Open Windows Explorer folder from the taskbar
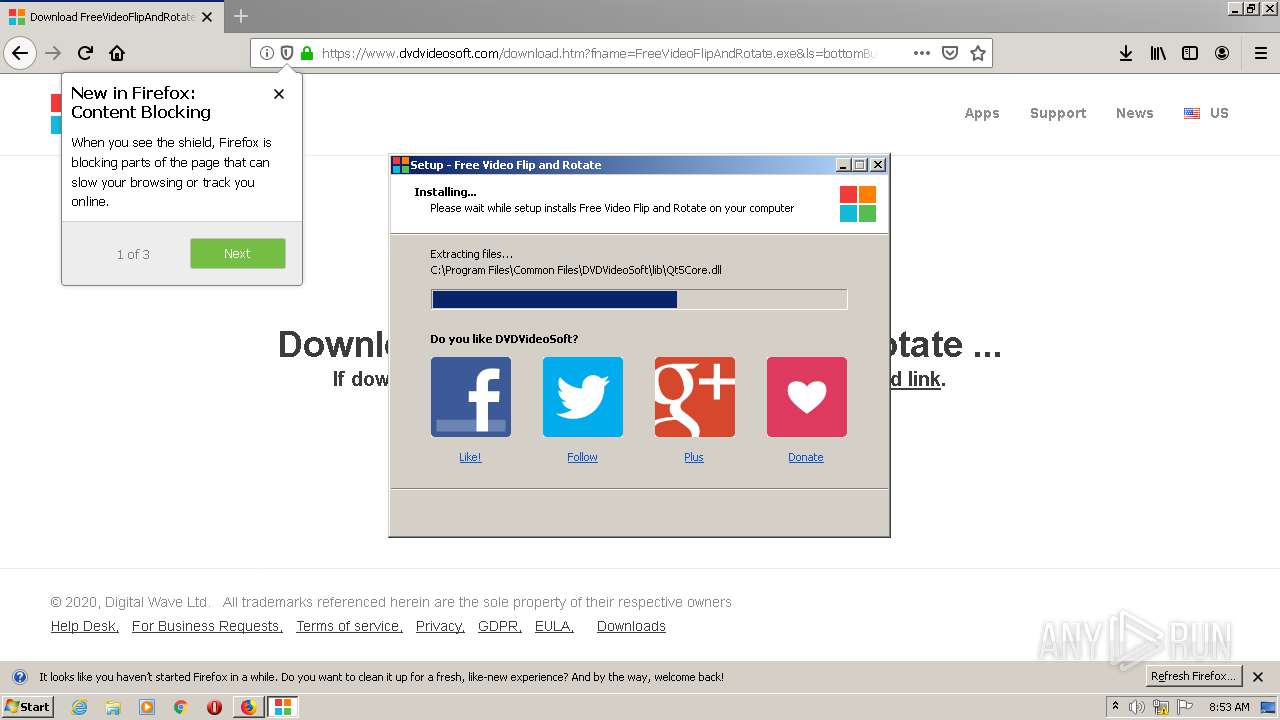This screenshot has height=720, width=1280. coord(113,707)
